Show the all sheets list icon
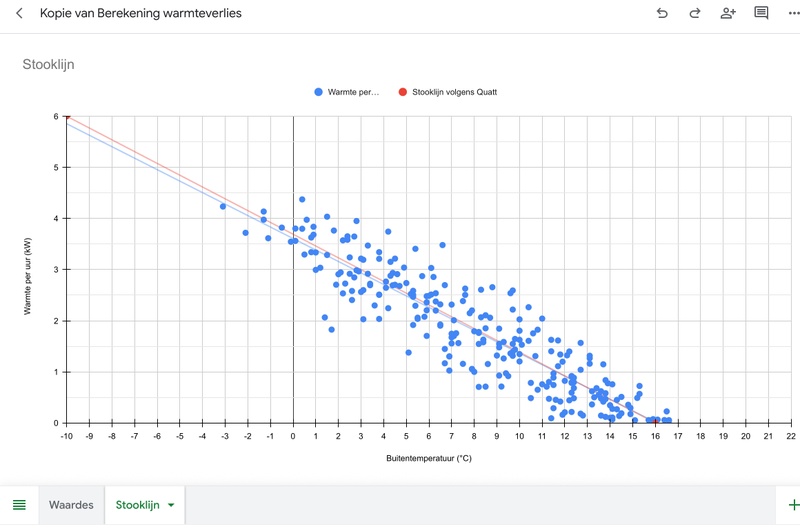 pyautogui.click(x=19, y=505)
